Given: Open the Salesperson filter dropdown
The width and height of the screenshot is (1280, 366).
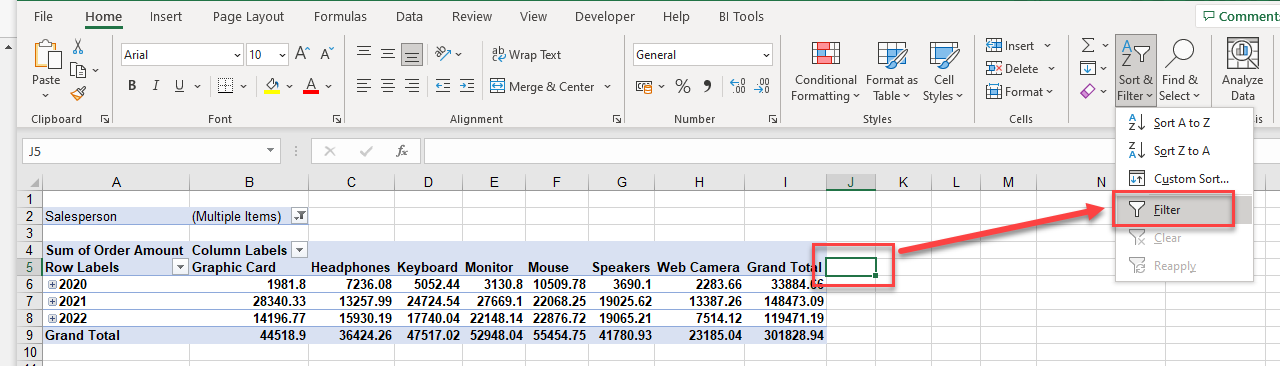Looking at the screenshot, I should point(299,216).
